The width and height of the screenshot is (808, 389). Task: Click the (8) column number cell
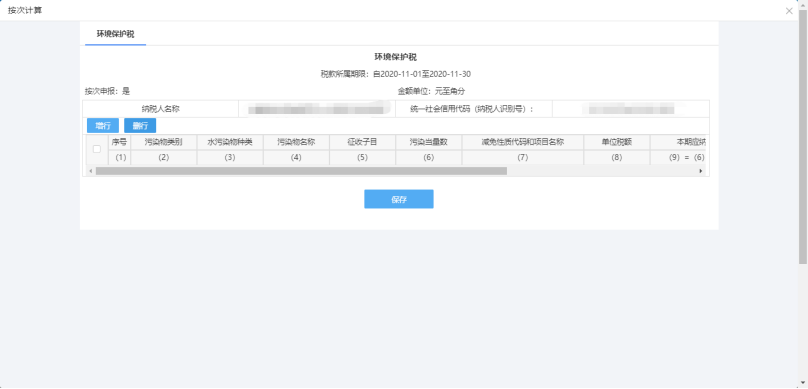pyautogui.click(x=617, y=158)
